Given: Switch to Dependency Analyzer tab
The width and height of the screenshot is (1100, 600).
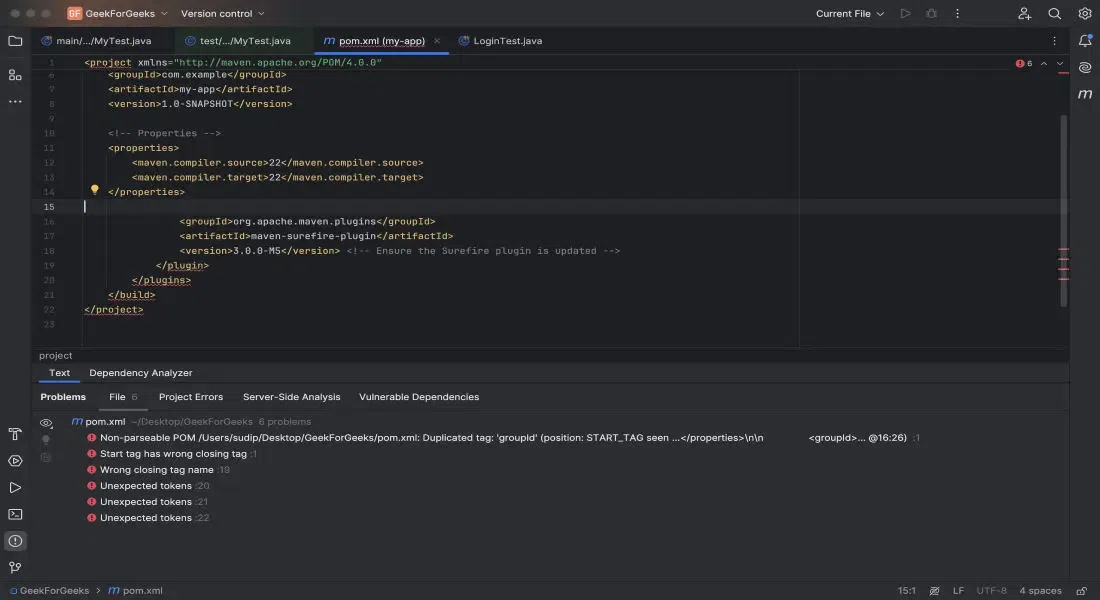Looking at the screenshot, I should point(140,373).
